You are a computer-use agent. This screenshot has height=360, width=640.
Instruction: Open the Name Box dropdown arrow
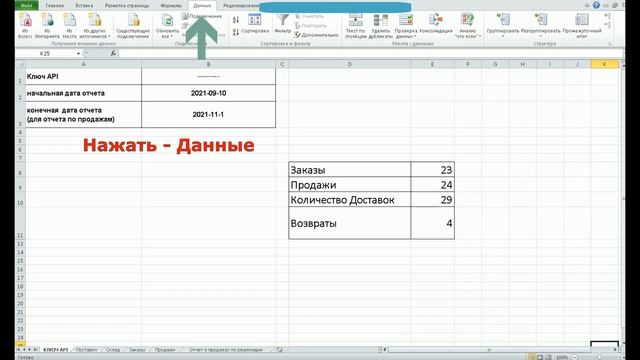pos(78,53)
